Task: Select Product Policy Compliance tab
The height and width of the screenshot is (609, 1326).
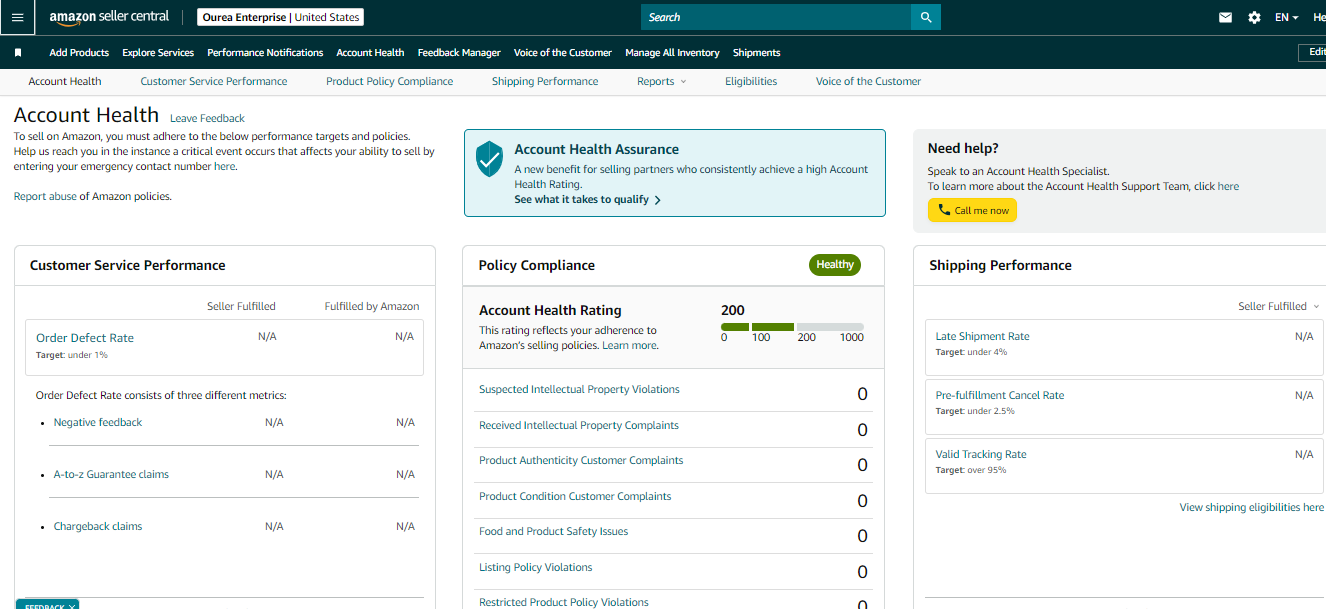Action: click(x=390, y=81)
